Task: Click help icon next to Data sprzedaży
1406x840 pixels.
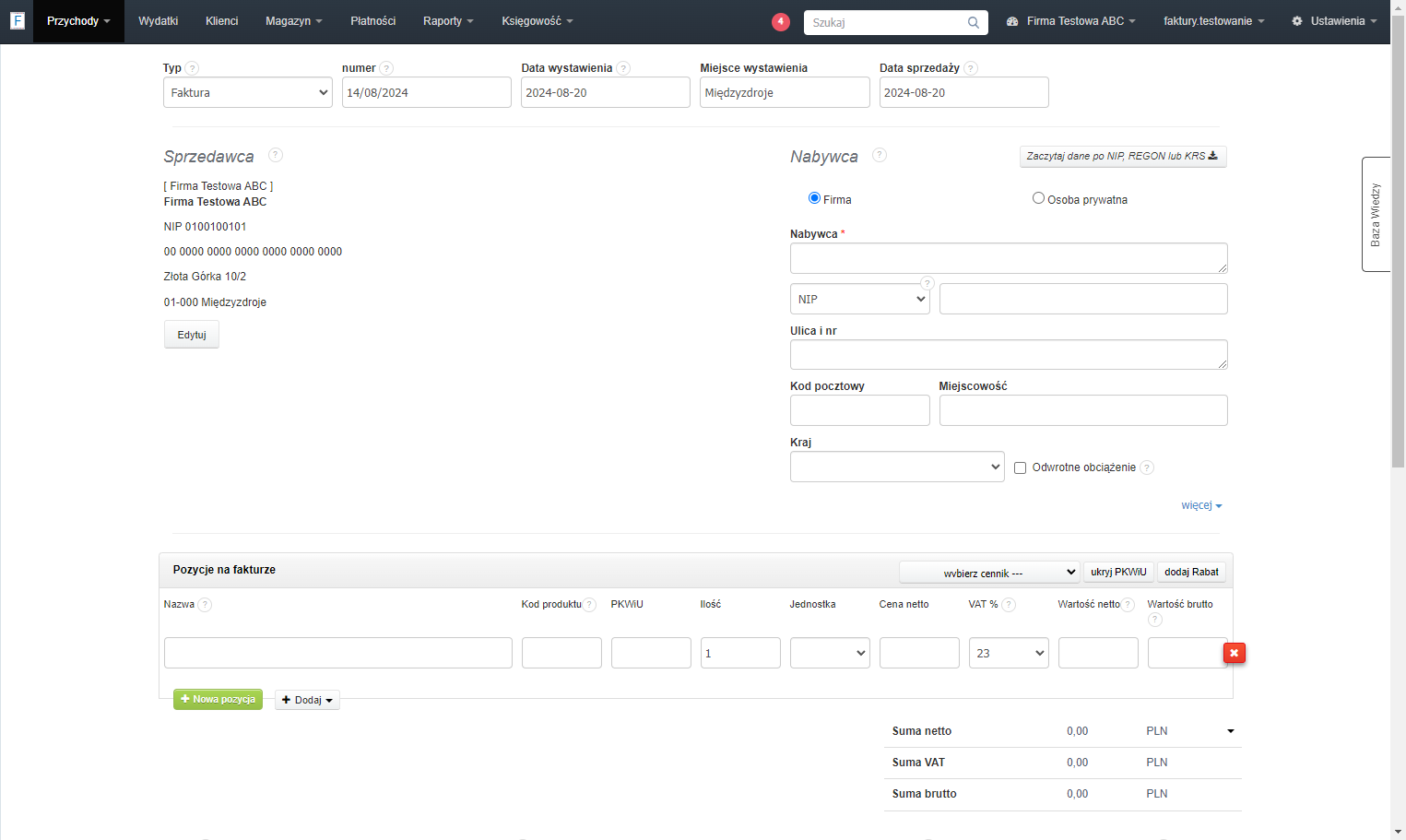Action: [971, 68]
